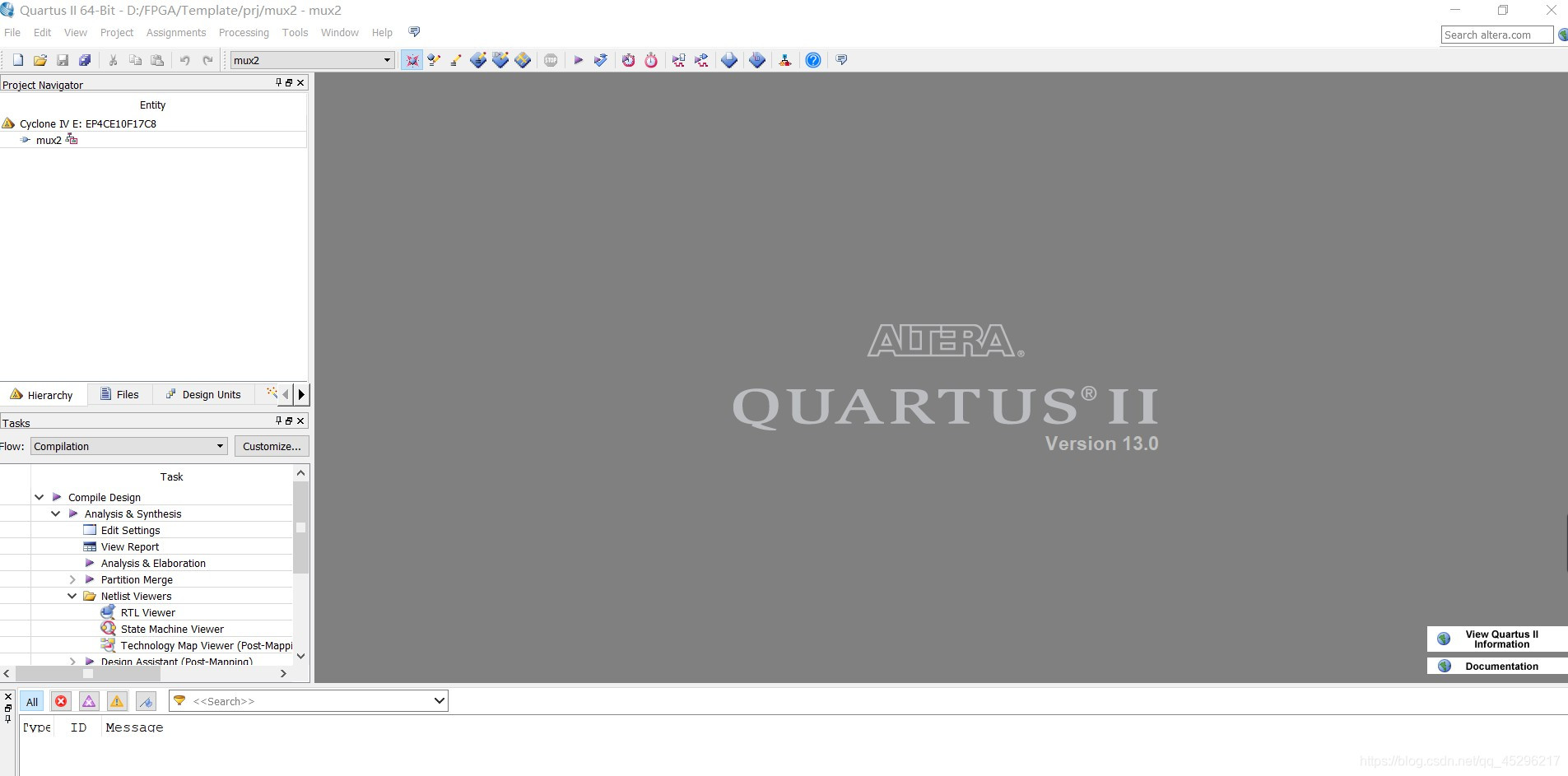
Task: Toggle the purple critical warning filter
Action: pos(89,701)
